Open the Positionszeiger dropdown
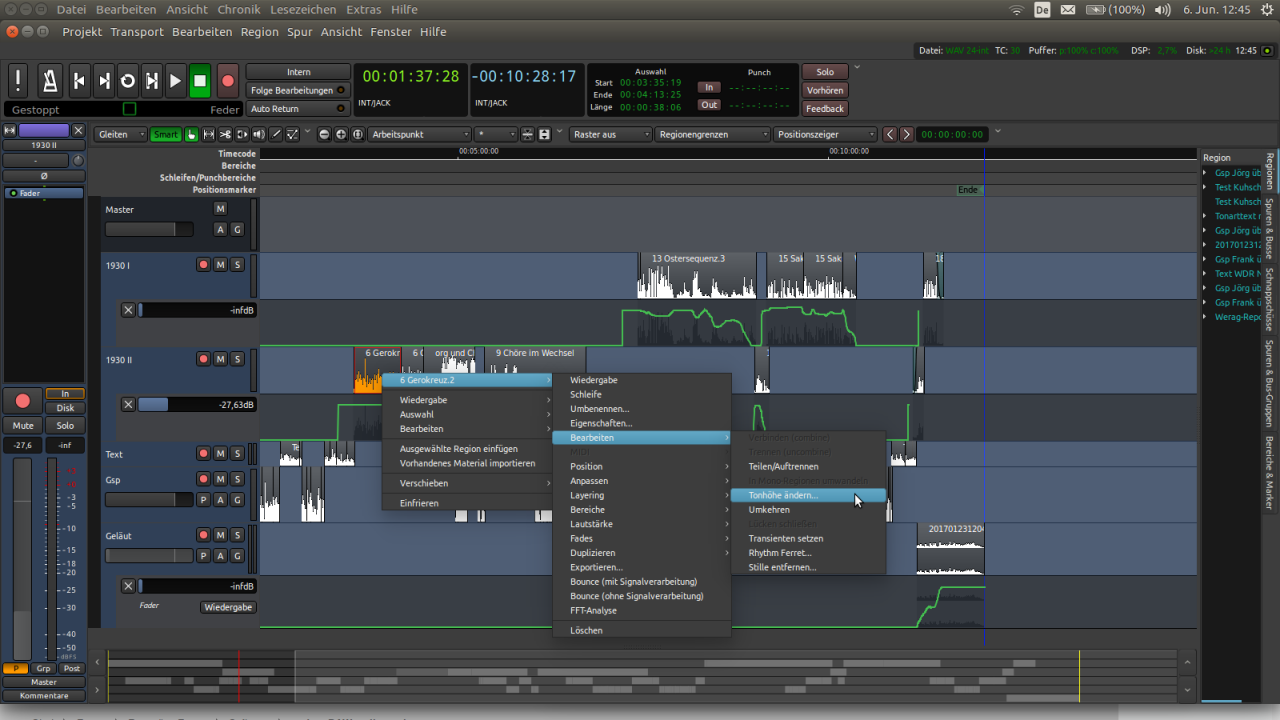 (825, 134)
